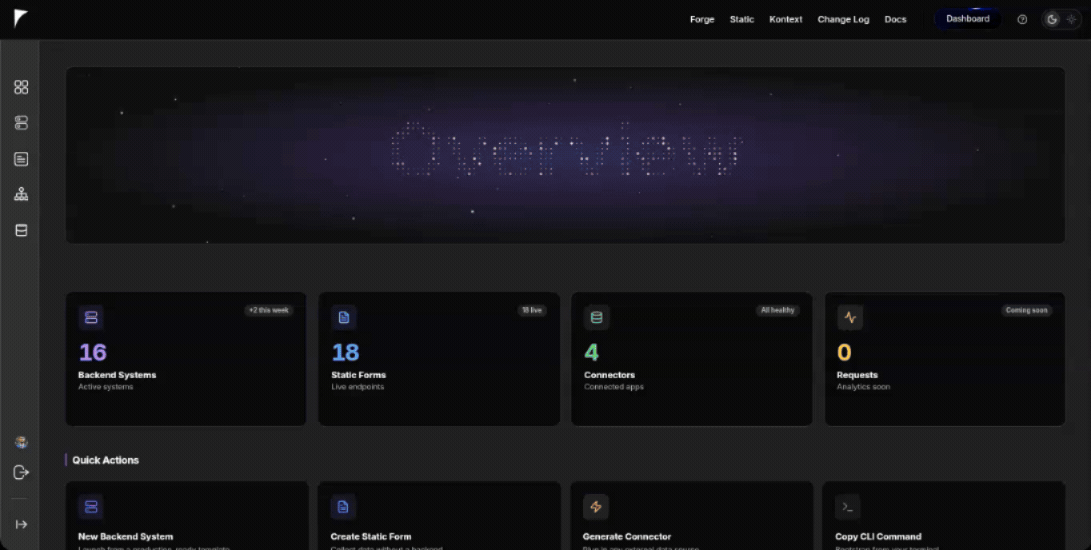Select the Generate Connector action
Screen dimensions: 1091x550
pyautogui.click(x=692, y=516)
